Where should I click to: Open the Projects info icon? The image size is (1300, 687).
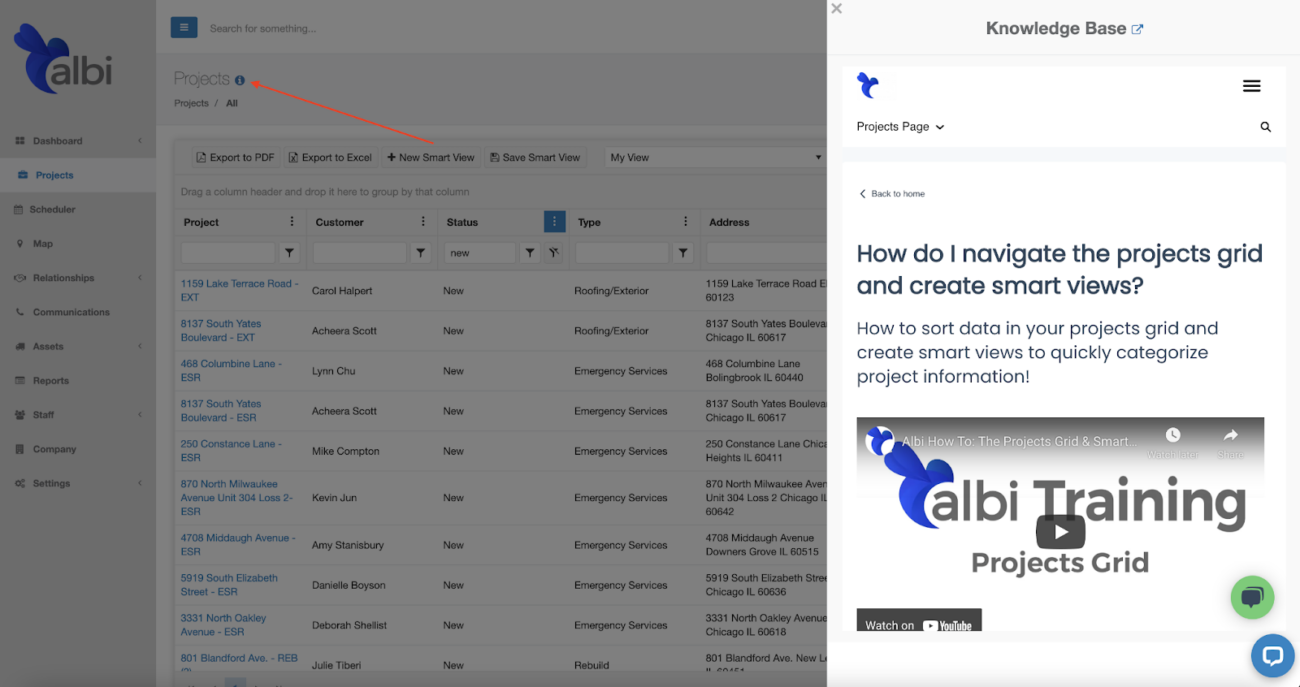pos(240,80)
